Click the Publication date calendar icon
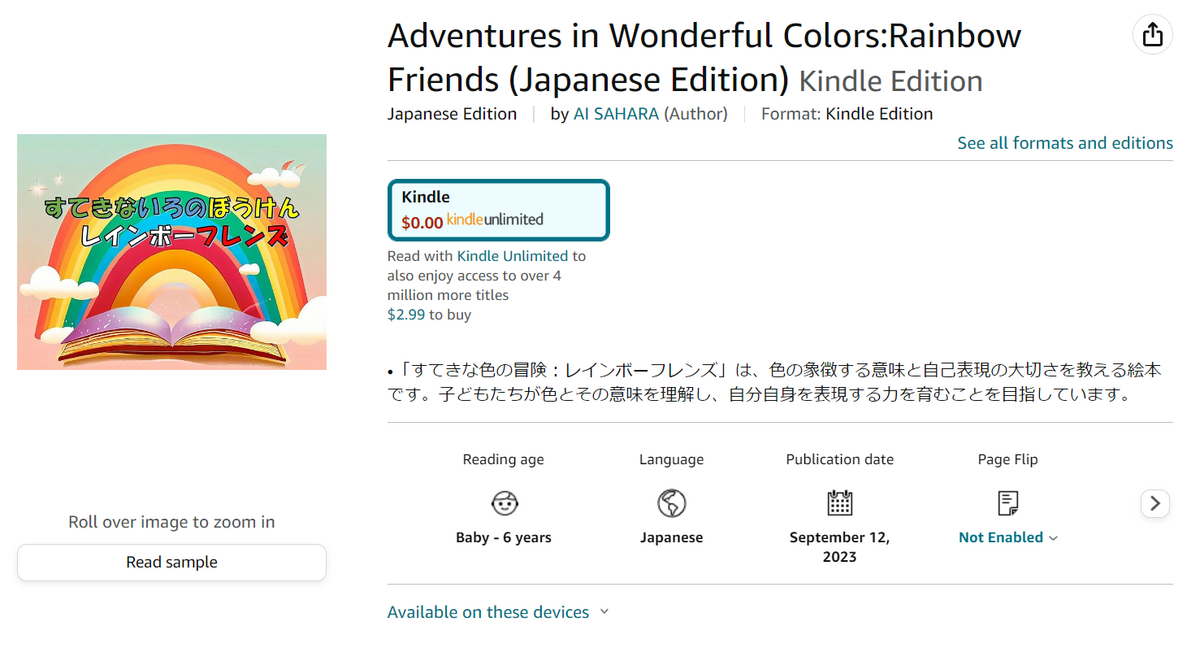Image resolution: width=1200 pixels, height=648 pixels. click(839, 503)
